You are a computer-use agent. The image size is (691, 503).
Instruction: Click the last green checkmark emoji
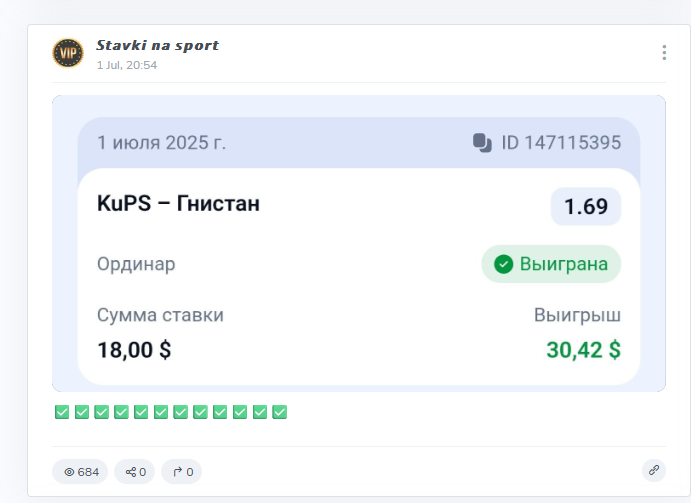(280, 412)
